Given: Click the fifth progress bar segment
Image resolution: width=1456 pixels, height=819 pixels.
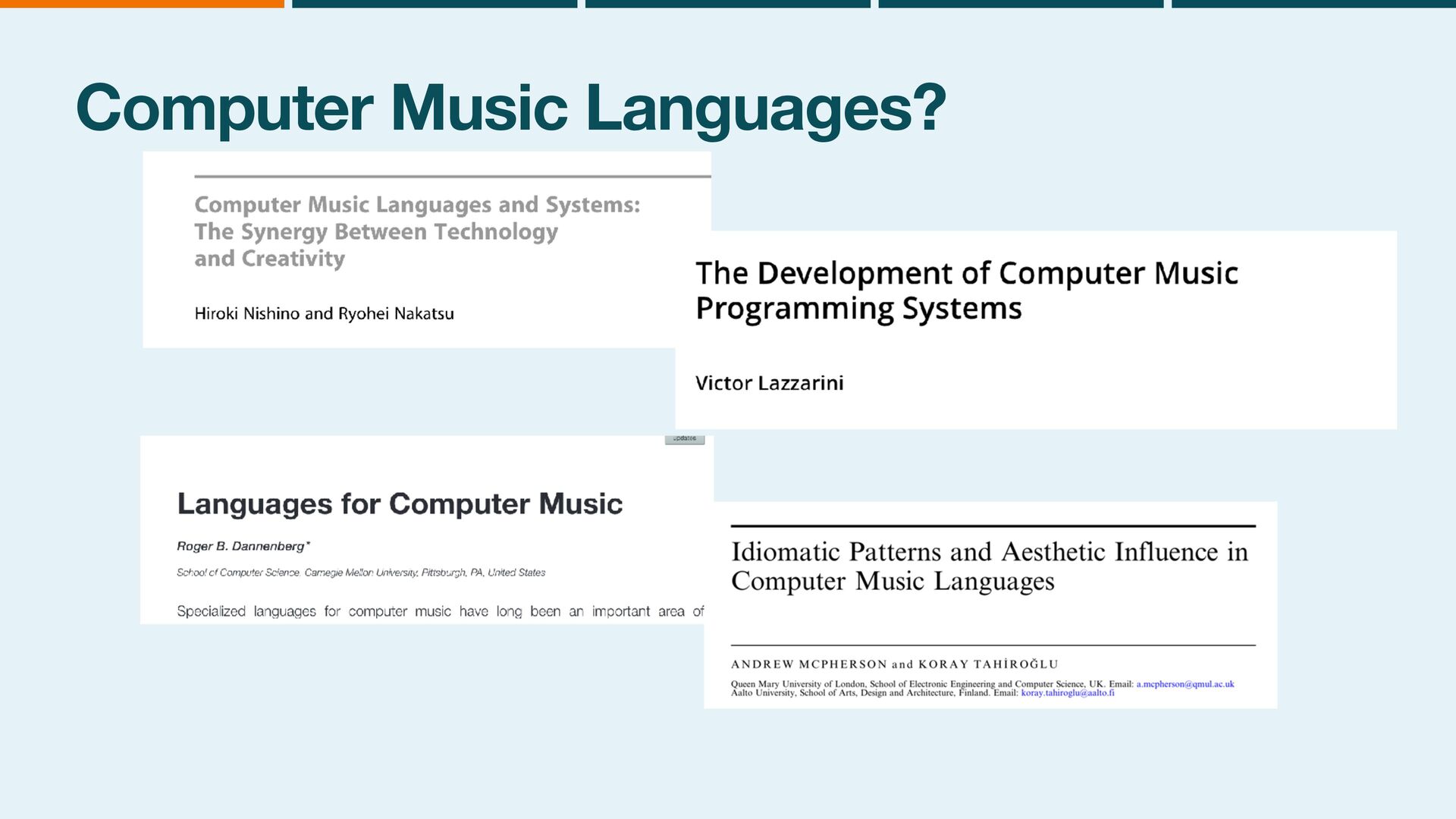Looking at the screenshot, I should [x=1313, y=4].
